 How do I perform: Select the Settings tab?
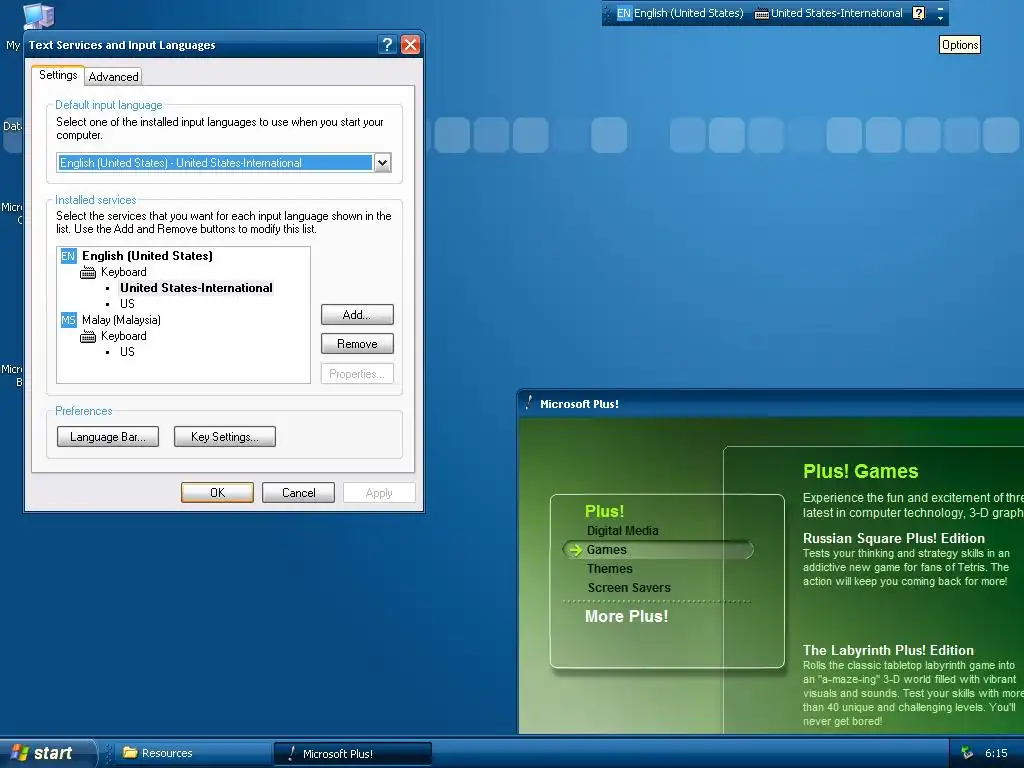click(58, 75)
